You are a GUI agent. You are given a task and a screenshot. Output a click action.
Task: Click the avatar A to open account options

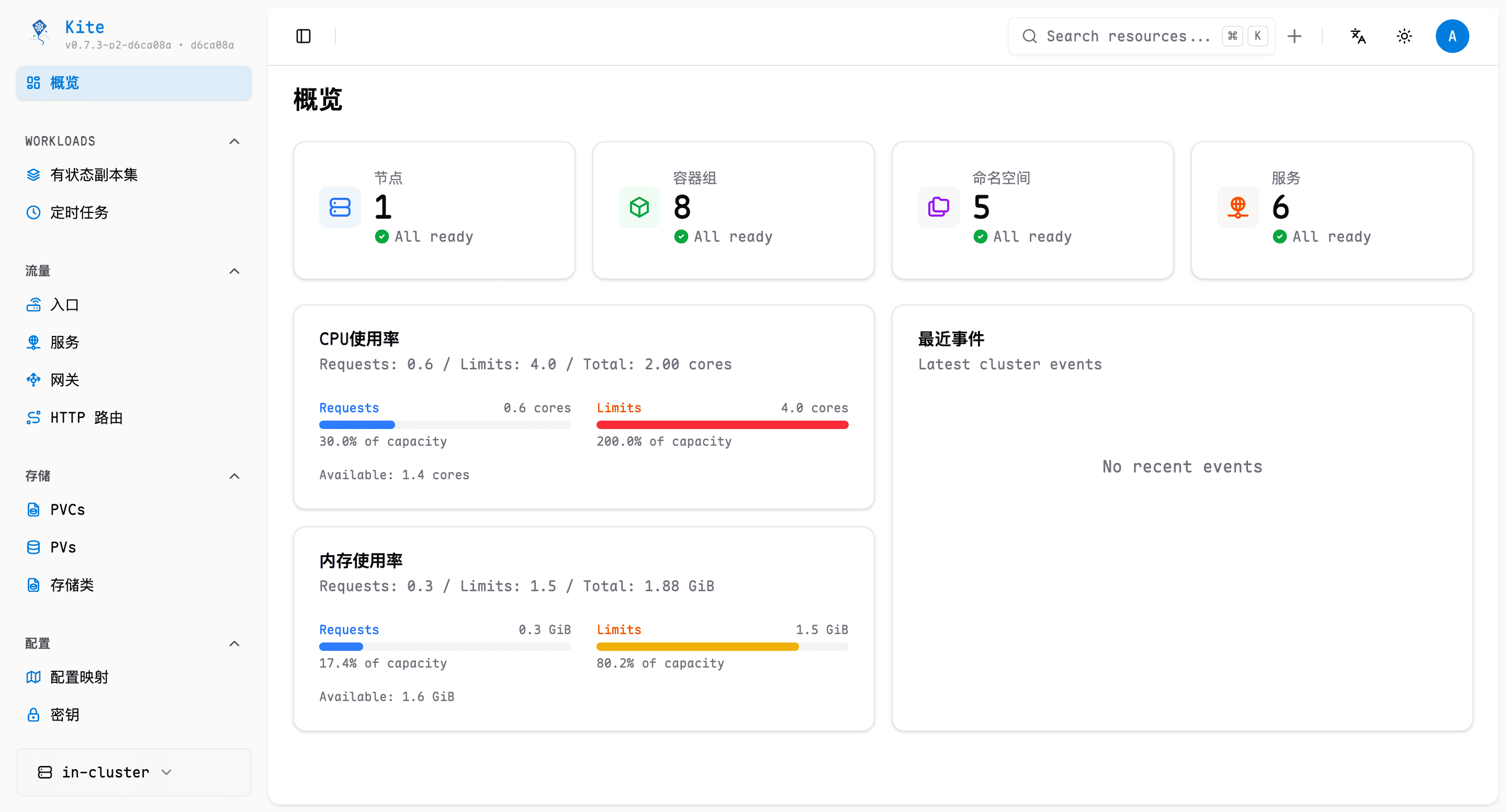click(1453, 36)
